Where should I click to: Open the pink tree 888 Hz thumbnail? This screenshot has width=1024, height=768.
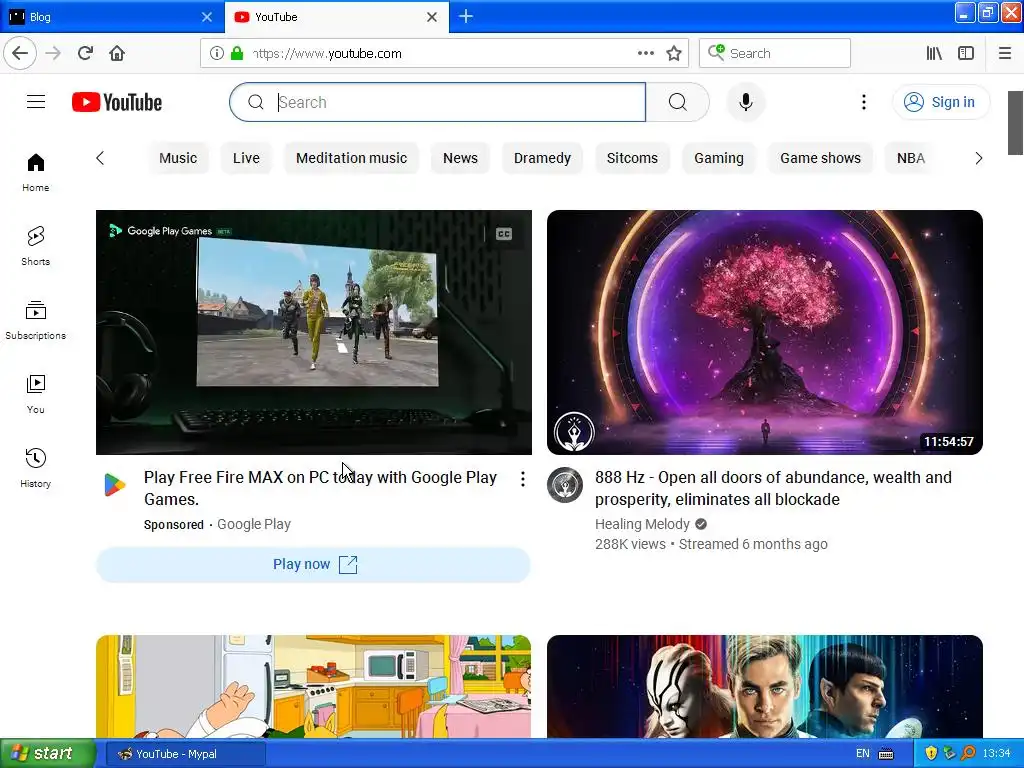click(x=765, y=332)
